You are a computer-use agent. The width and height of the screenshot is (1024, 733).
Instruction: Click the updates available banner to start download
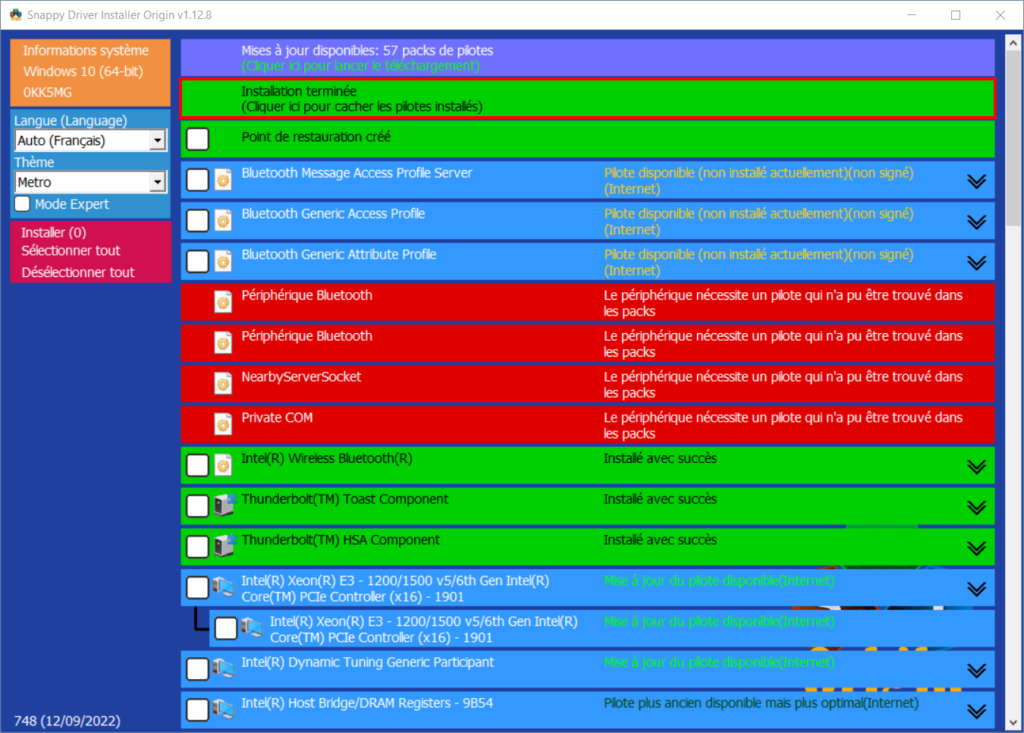tap(588, 57)
